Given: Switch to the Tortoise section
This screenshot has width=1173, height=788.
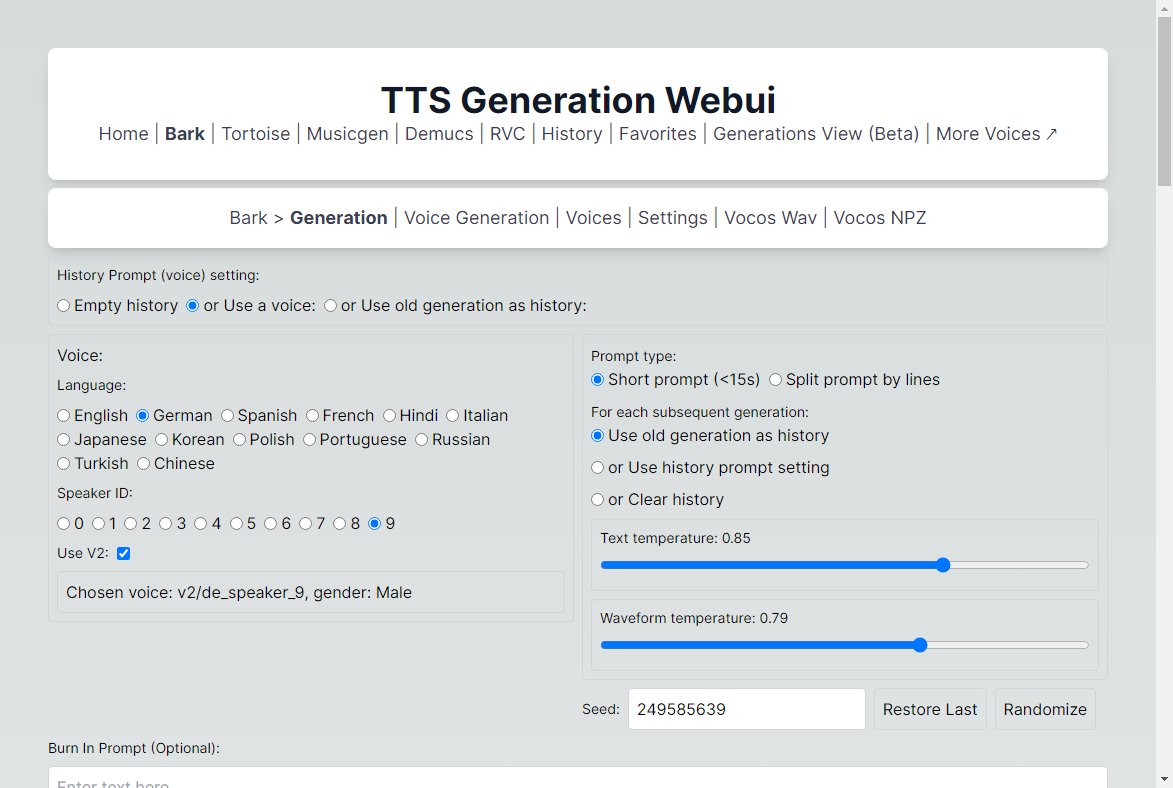Looking at the screenshot, I should pos(256,134).
